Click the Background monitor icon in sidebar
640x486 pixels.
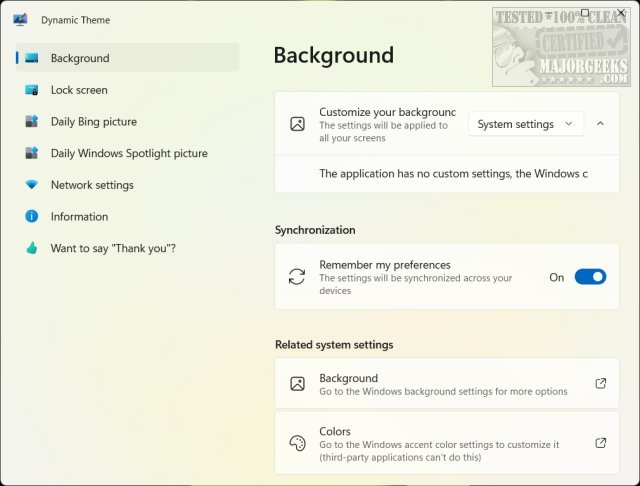(x=32, y=58)
